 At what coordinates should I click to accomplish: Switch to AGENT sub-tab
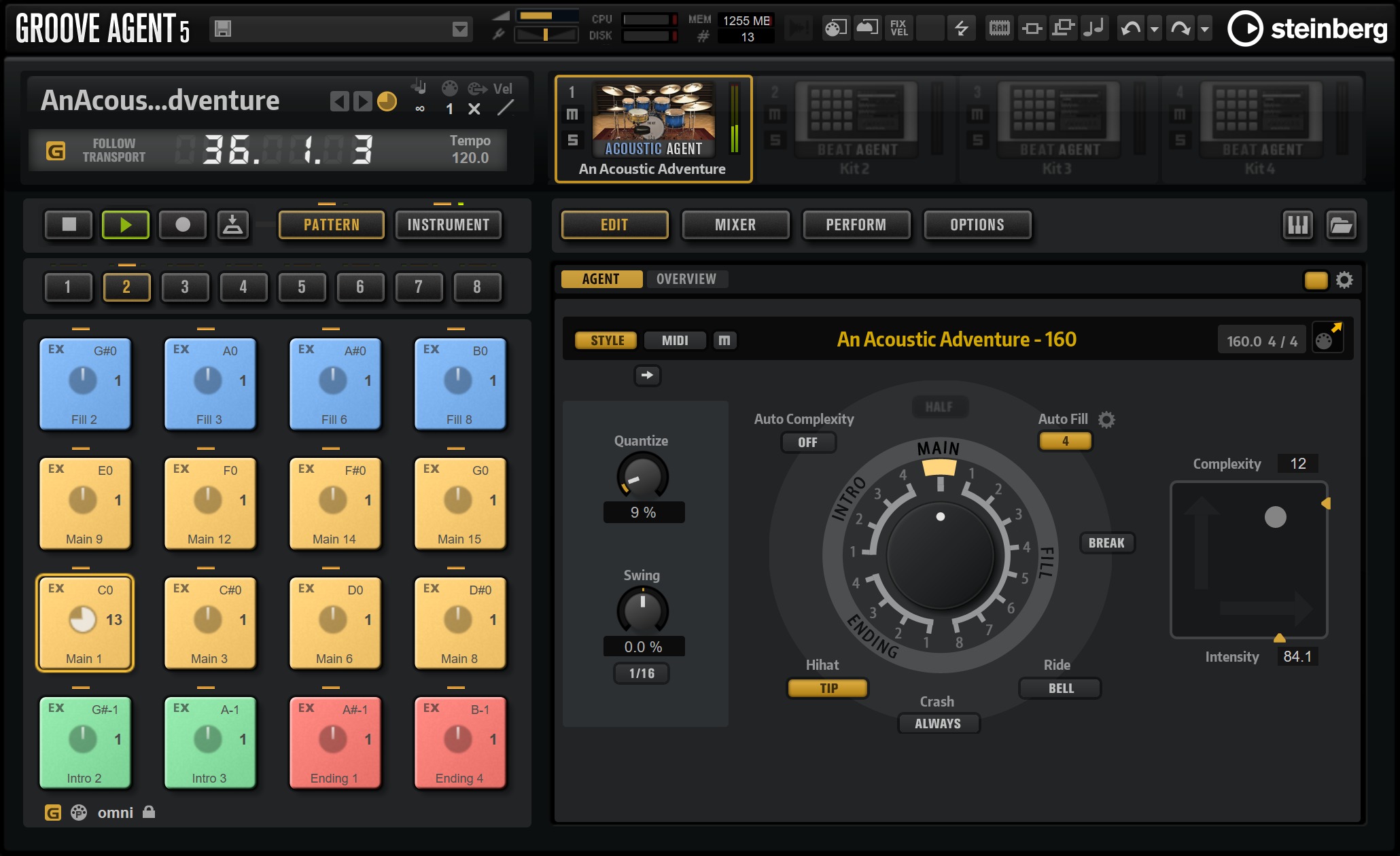click(601, 279)
